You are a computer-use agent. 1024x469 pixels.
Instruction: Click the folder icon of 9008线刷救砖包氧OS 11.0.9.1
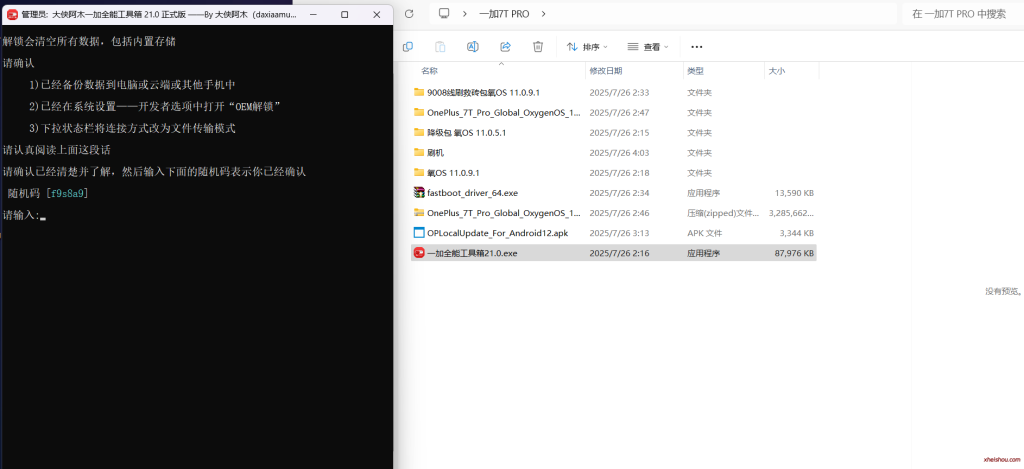pyautogui.click(x=419, y=92)
